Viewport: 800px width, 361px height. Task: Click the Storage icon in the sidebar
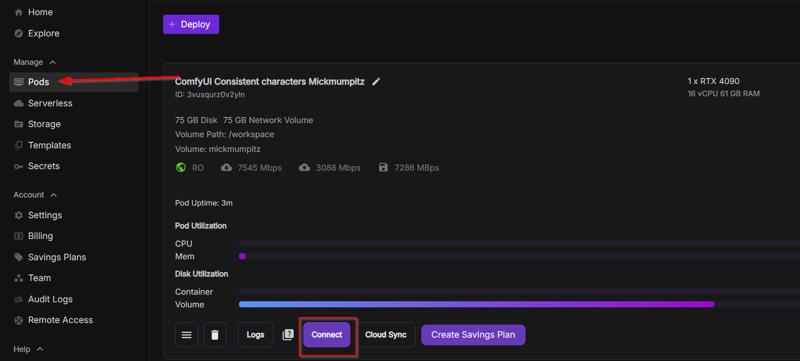click(19, 124)
